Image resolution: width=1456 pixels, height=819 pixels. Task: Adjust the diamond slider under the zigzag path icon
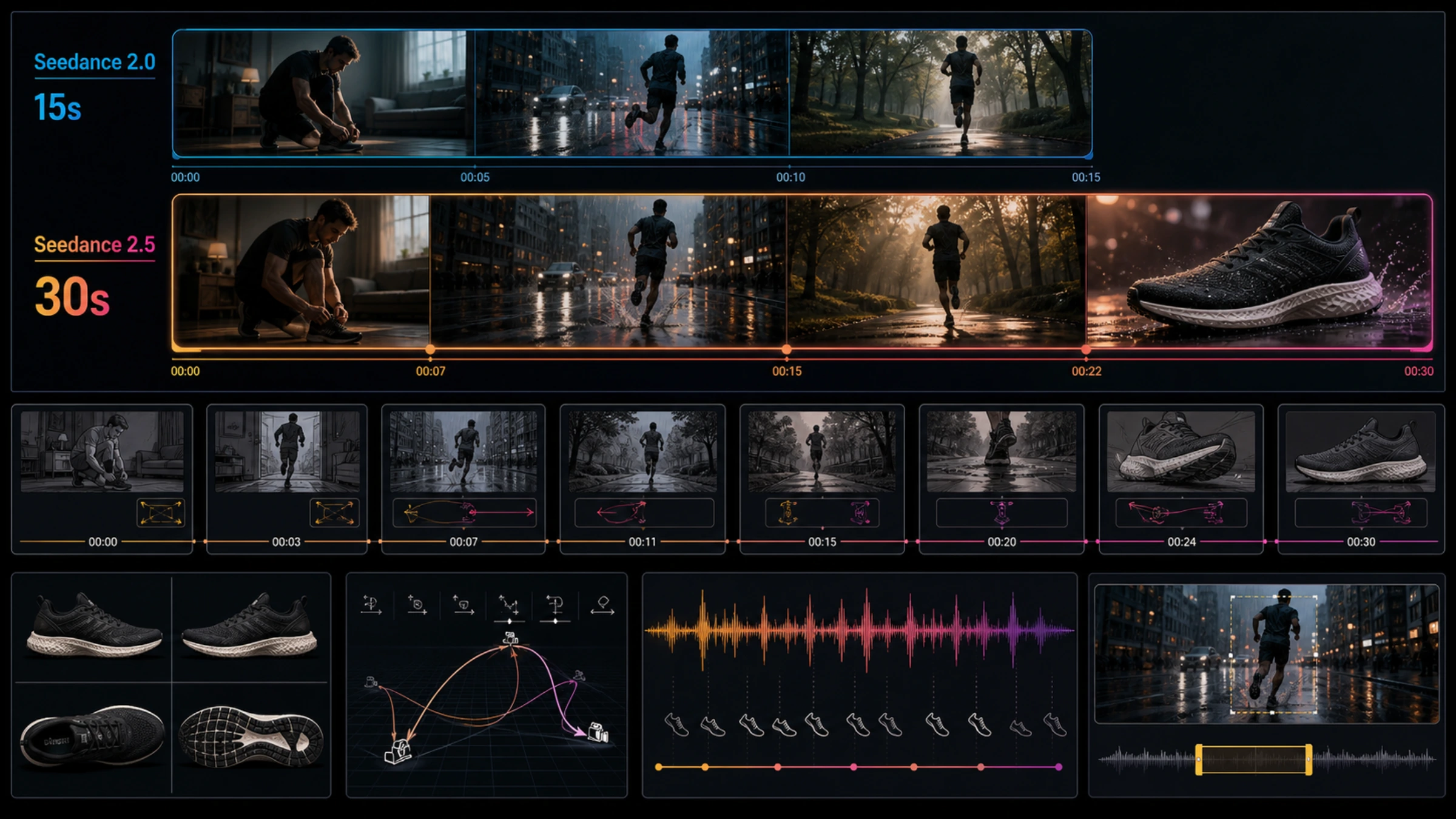pos(509,621)
